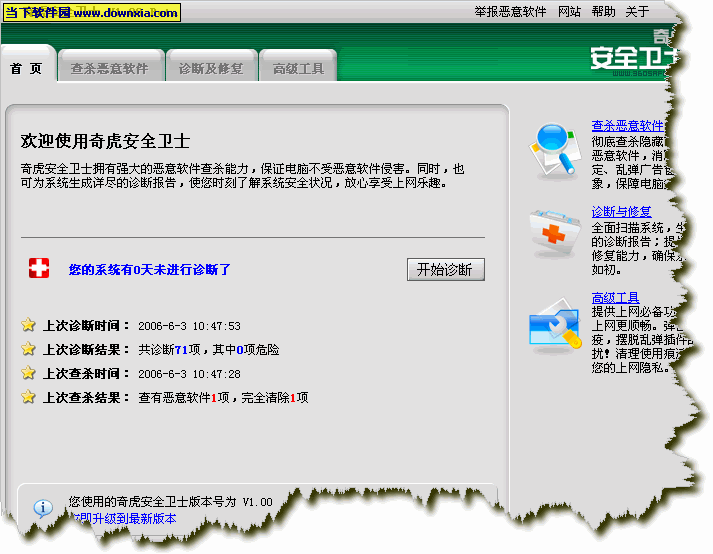Click the 欢迎使用奇虎安全卫士 heading
Screen dimensions: 713x554
tap(105, 141)
